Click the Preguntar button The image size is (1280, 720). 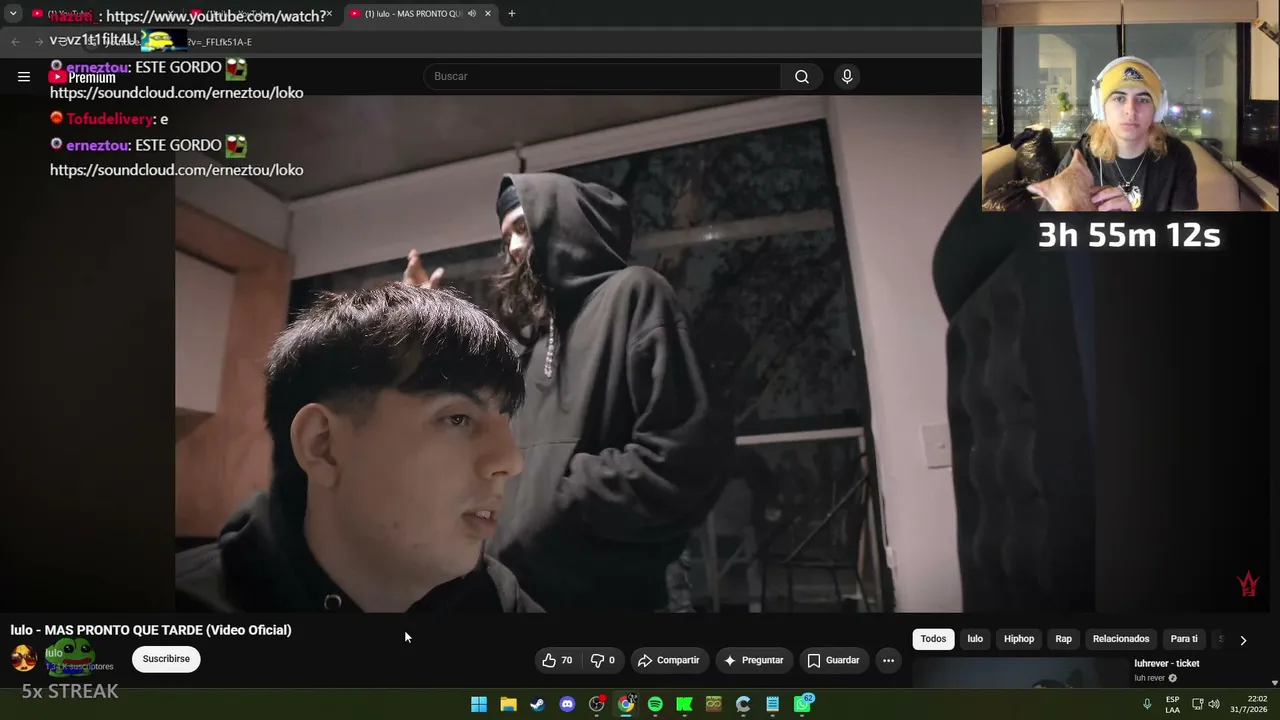pyautogui.click(x=754, y=660)
